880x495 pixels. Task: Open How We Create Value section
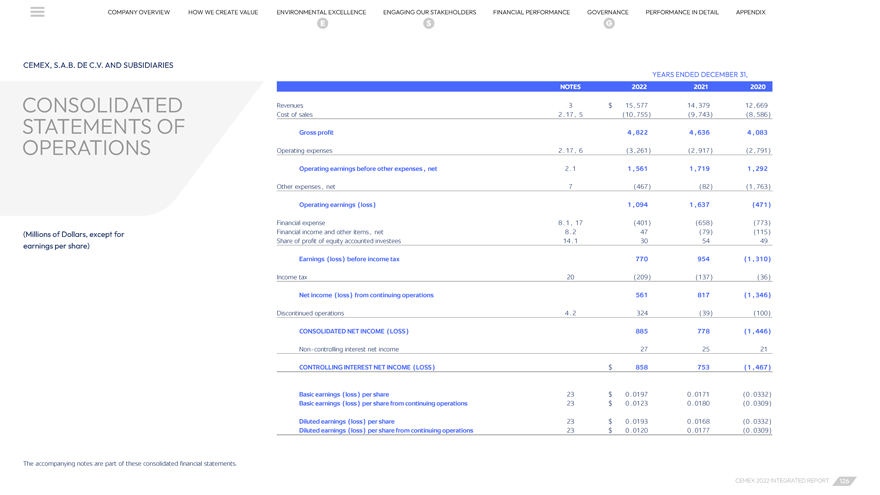223,12
